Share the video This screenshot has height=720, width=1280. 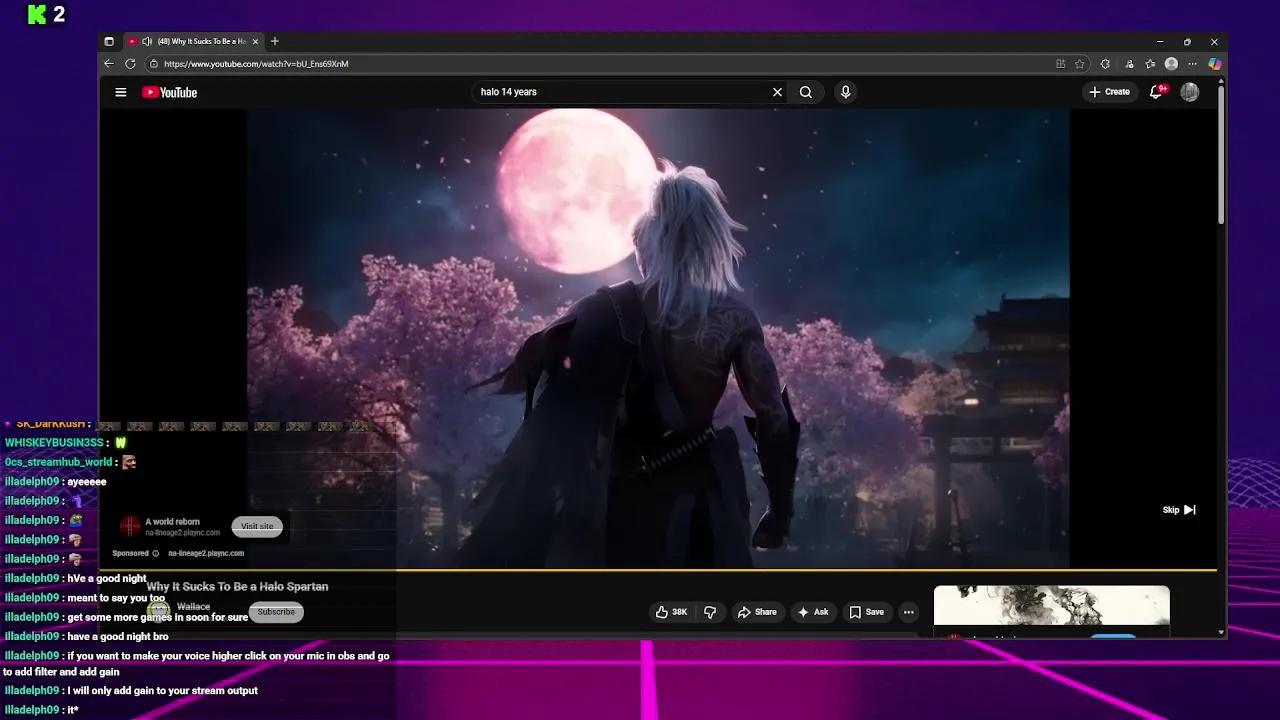point(757,612)
